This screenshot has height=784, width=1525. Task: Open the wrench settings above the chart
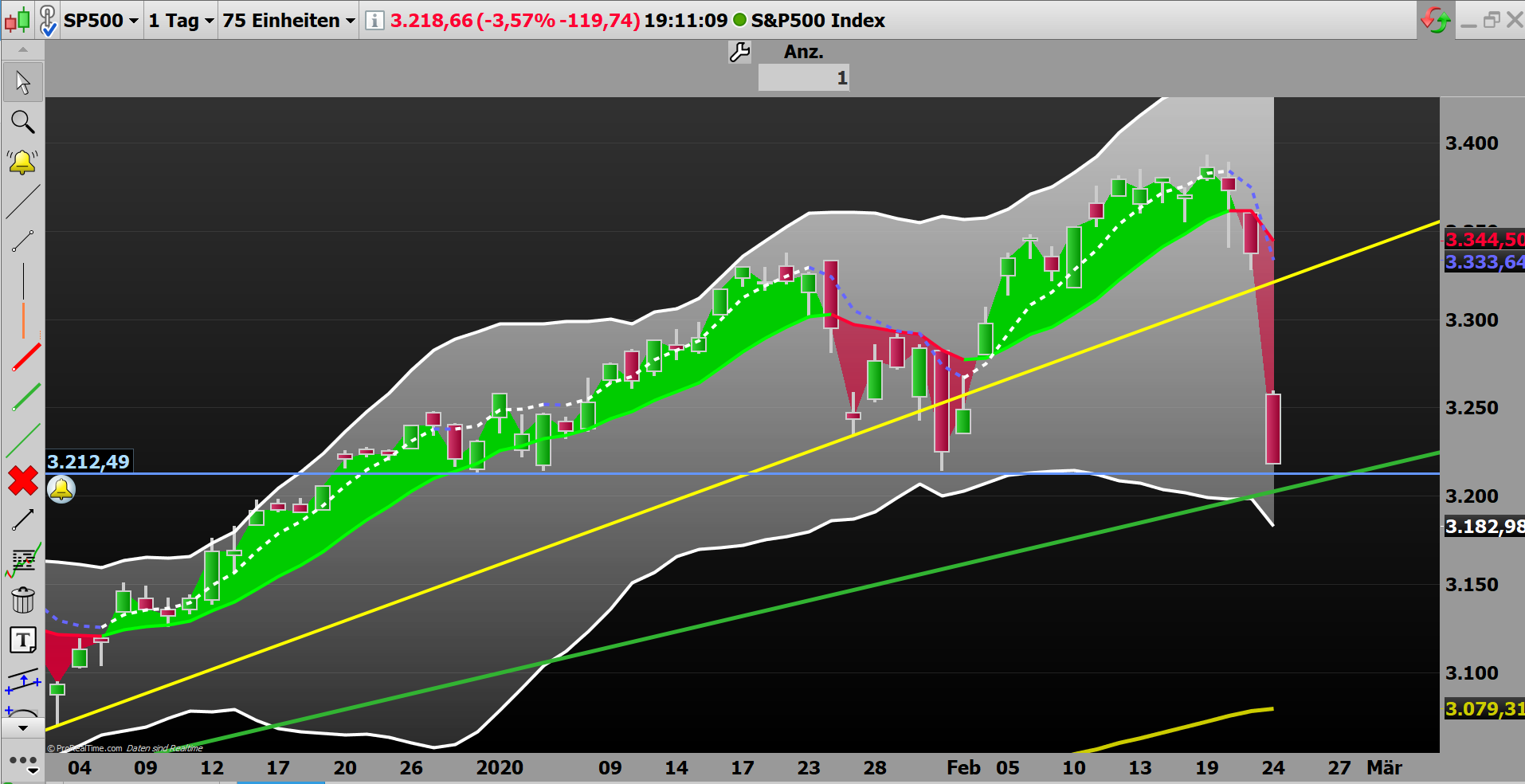739,51
